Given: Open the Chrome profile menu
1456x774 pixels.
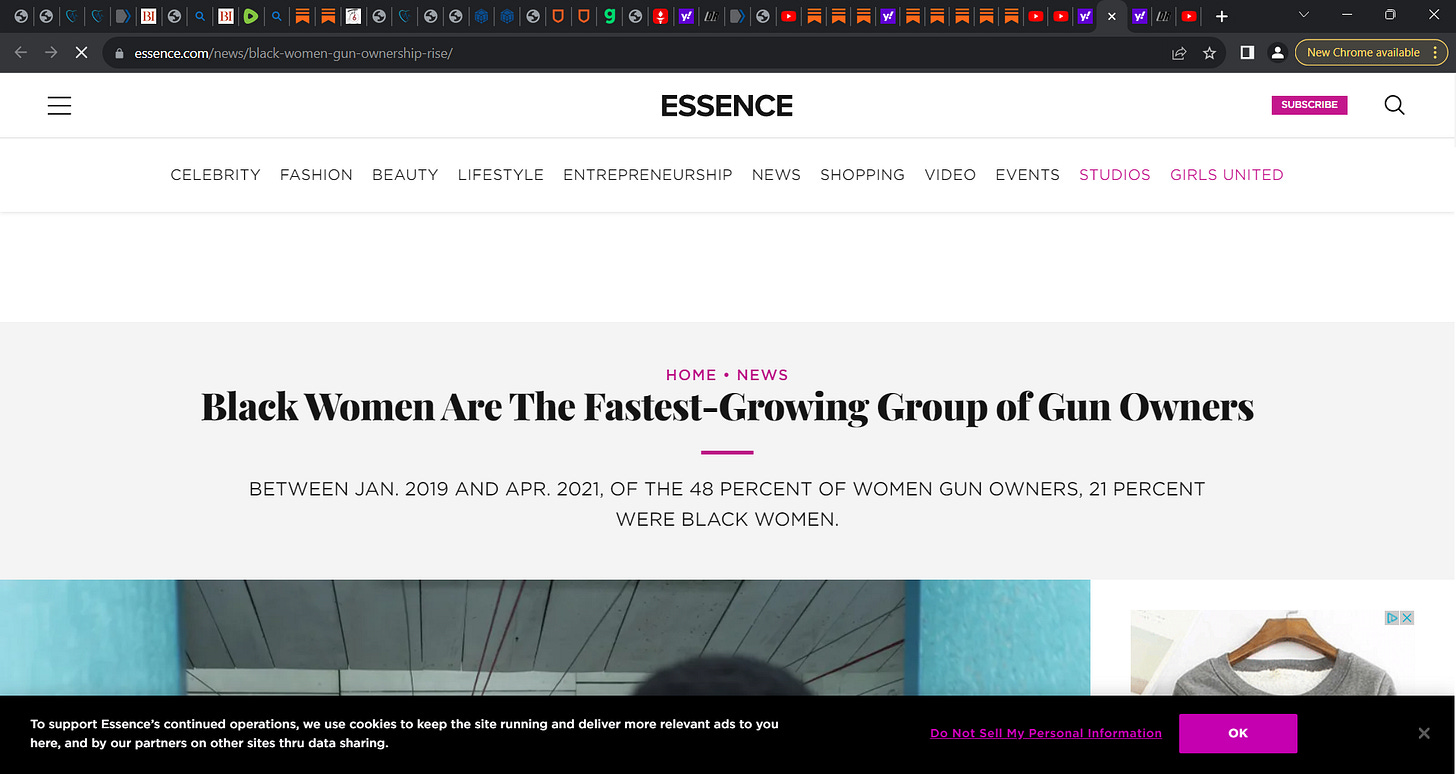Looking at the screenshot, I should point(1277,52).
